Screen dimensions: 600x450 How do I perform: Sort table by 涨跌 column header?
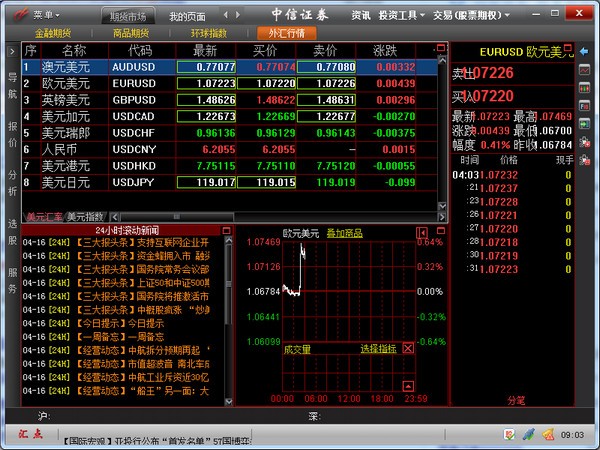click(x=385, y=51)
